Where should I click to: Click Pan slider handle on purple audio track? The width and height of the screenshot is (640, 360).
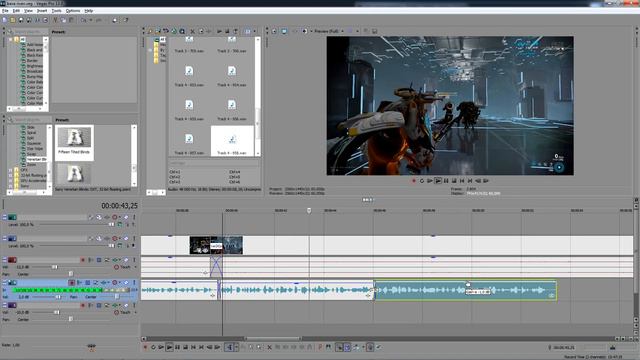(x=70, y=319)
